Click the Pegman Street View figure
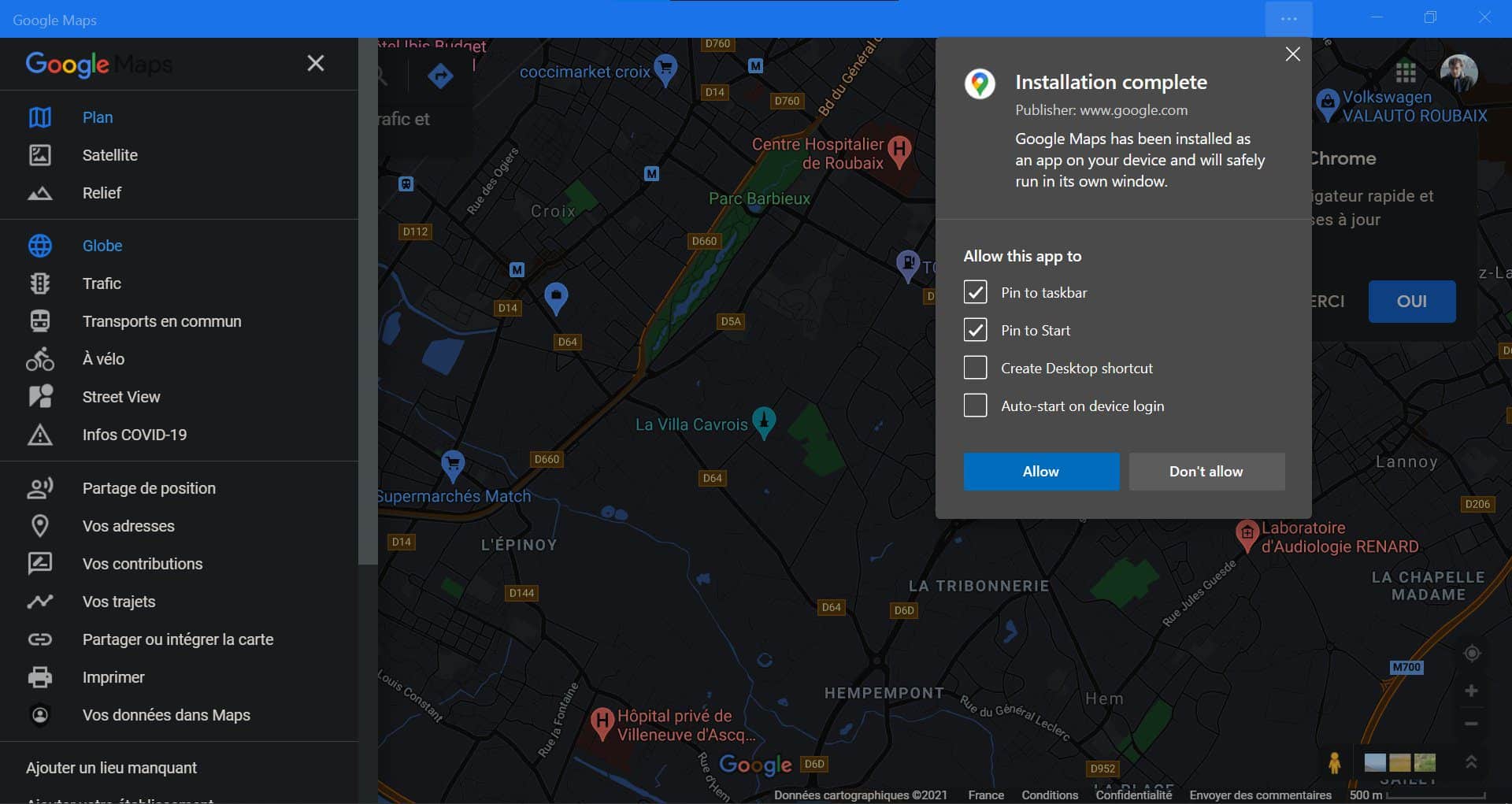Viewport: 1512px width, 804px height. tap(1334, 762)
